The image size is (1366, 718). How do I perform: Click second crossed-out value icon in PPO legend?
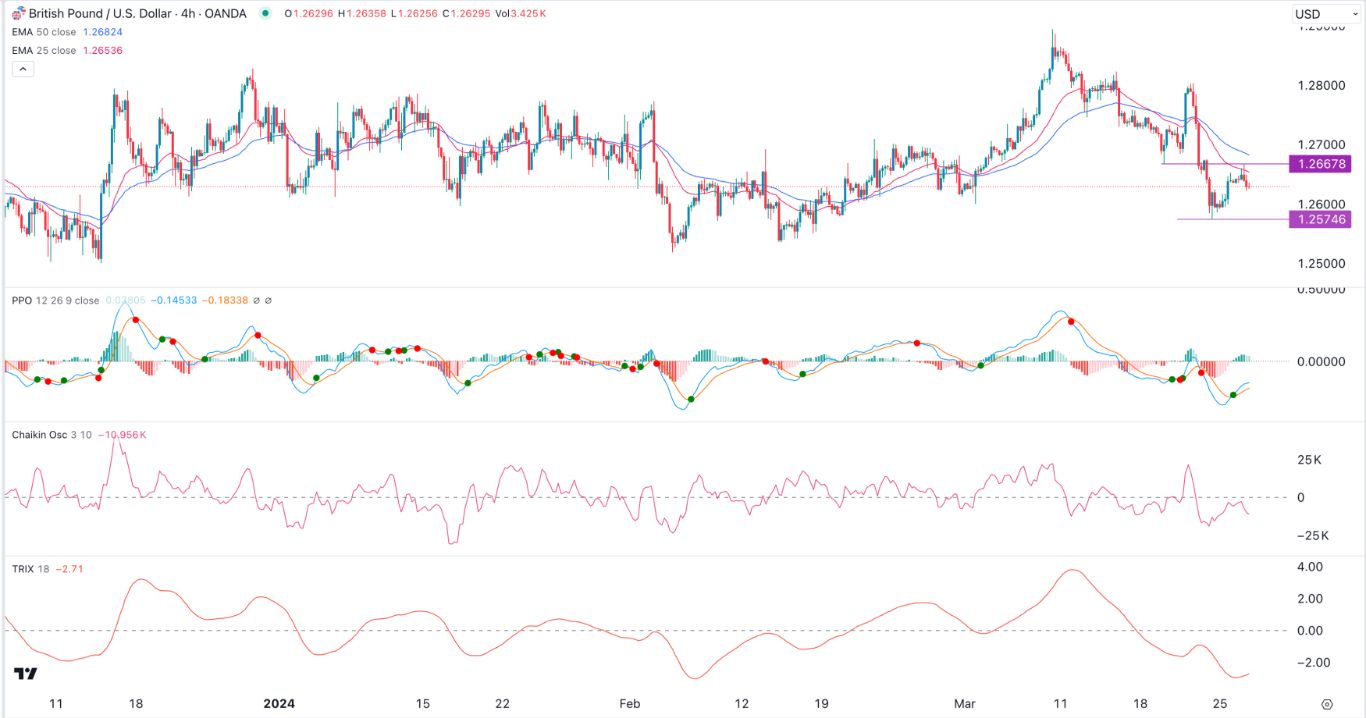click(x=268, y=300)
